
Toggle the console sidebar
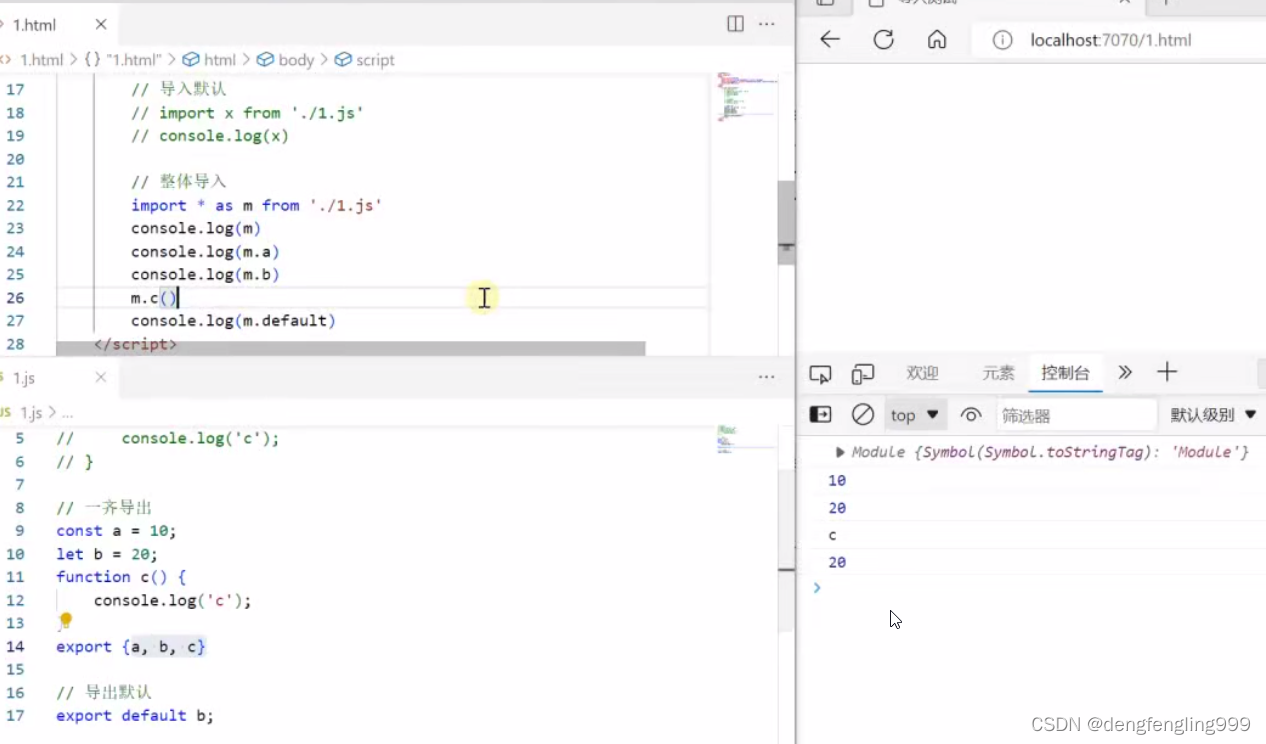click(820, 414)
